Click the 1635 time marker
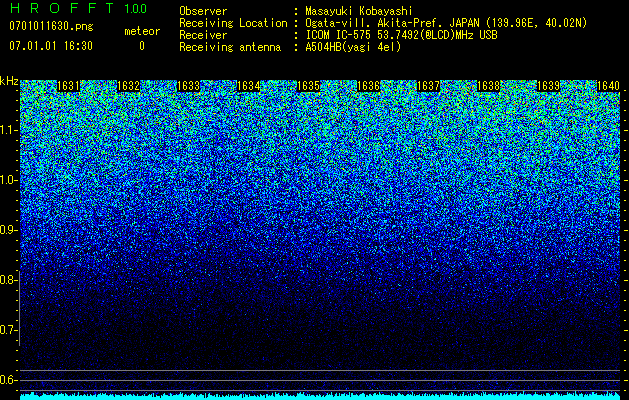629x400 pixels. click(x=308, y=86)
